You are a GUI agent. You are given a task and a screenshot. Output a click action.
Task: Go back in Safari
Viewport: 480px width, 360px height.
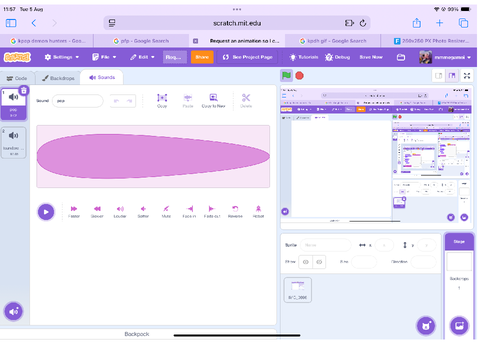(x=34, y=23)
